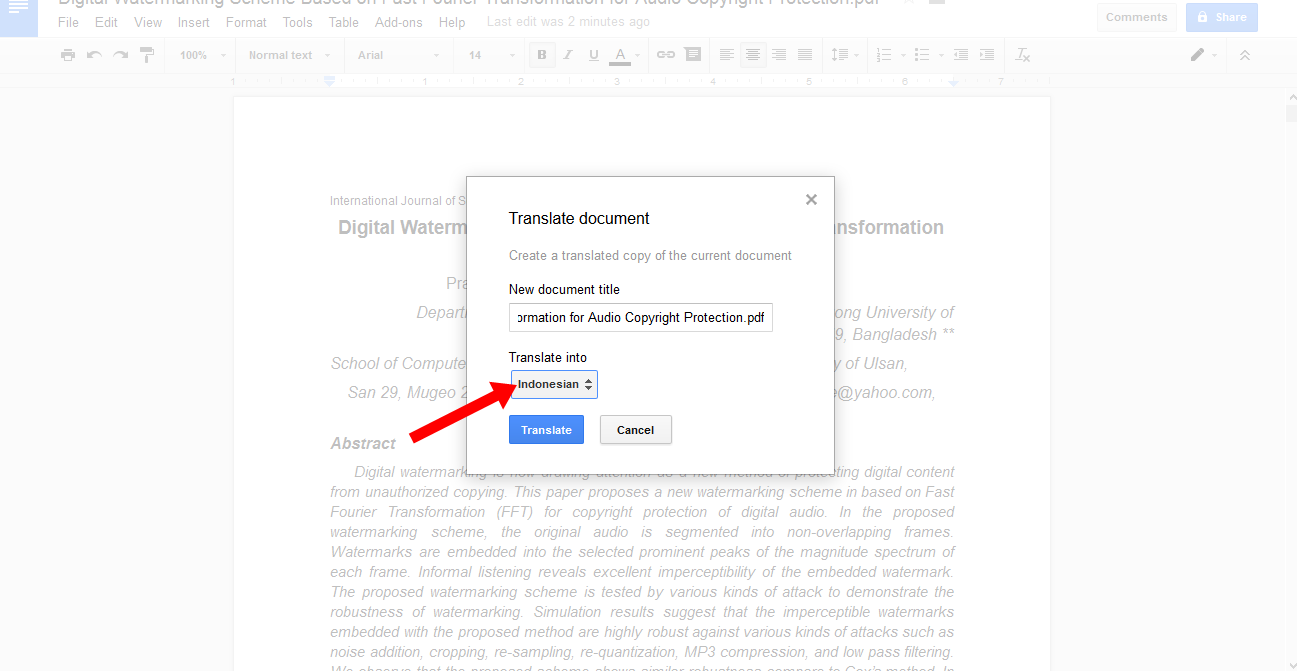Click the Bulleted list icon

pos(922,55)
